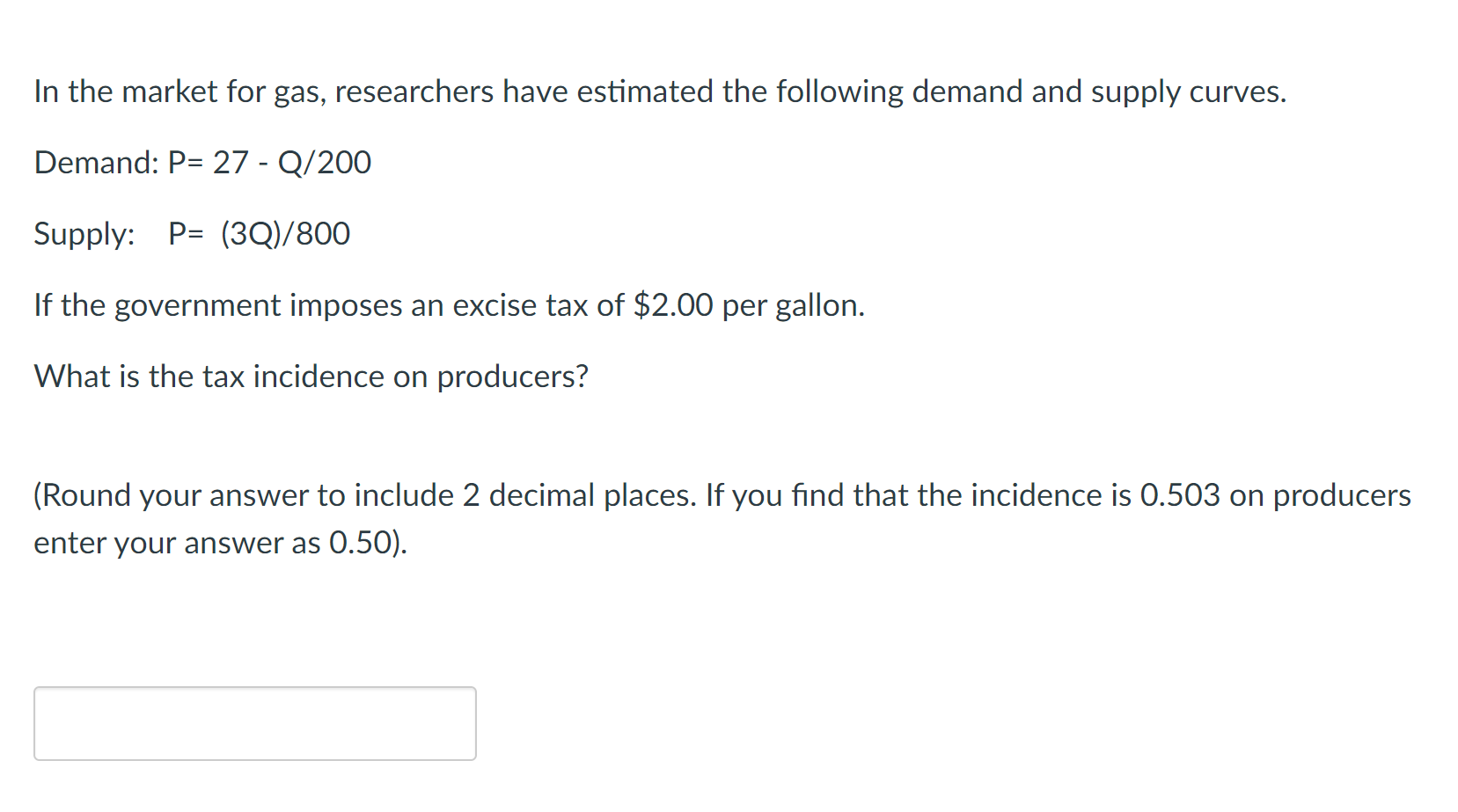Click the tax incidence question line
The height and width of the screenshot is (812, 1458).
pos(311,376)
